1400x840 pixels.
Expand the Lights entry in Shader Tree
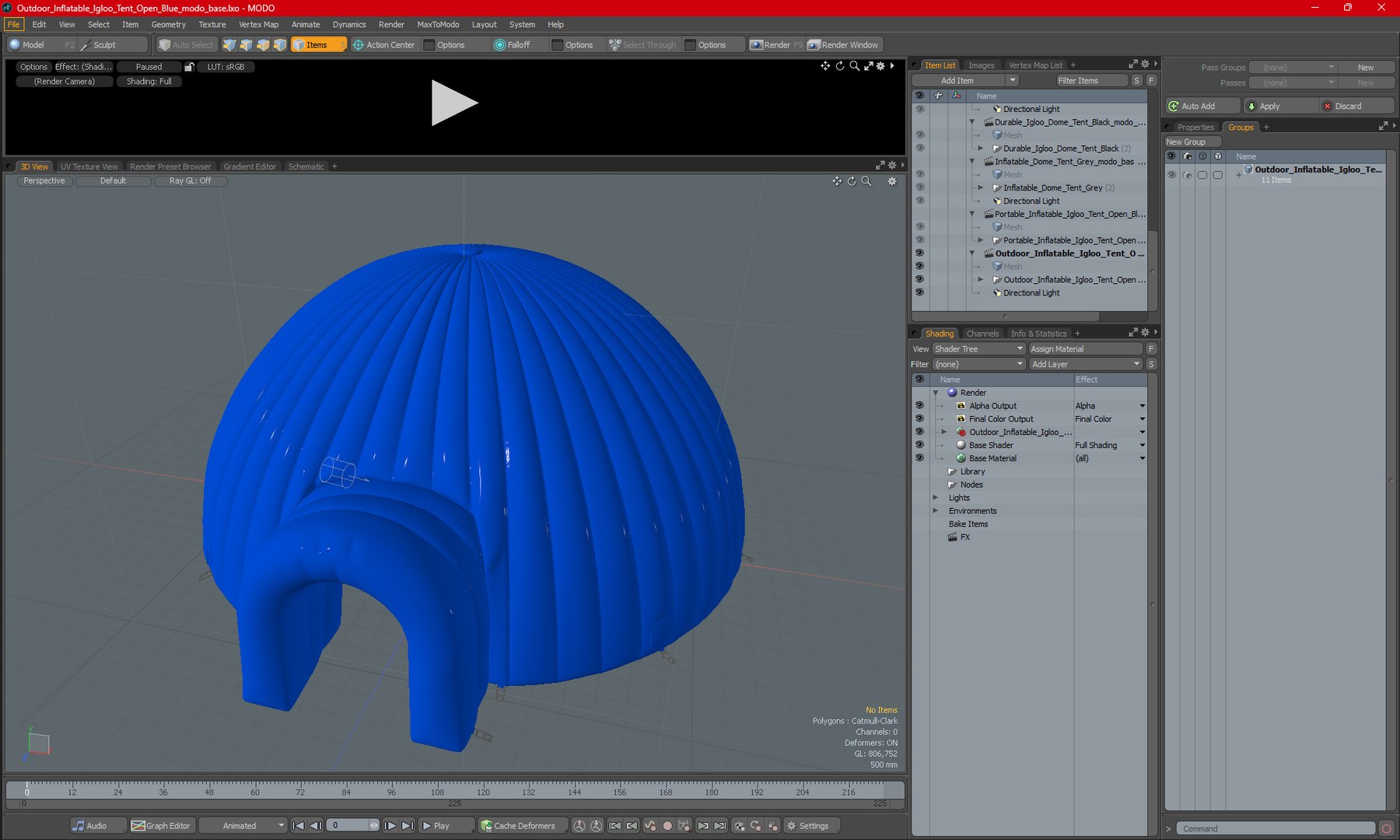coord(936,498)
